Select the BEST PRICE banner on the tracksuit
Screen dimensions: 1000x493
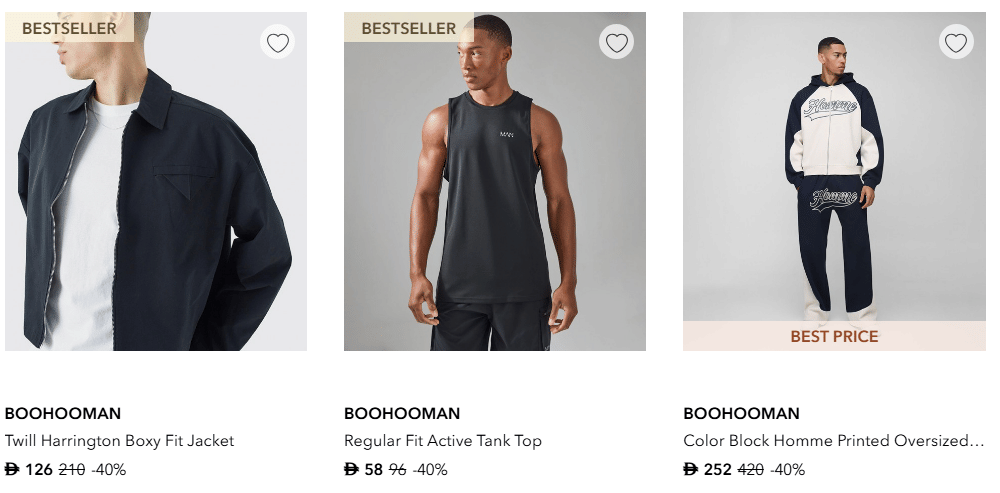click(x=834, y=337)
